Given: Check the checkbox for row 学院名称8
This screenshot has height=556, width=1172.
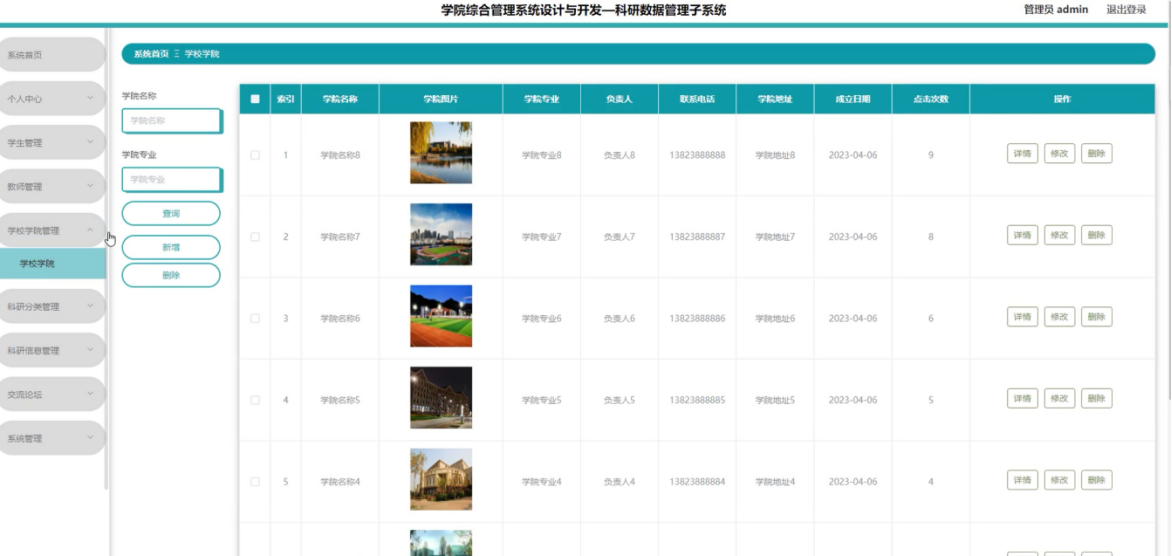Looking at the screenshot, I should click(x=255, y=155).
